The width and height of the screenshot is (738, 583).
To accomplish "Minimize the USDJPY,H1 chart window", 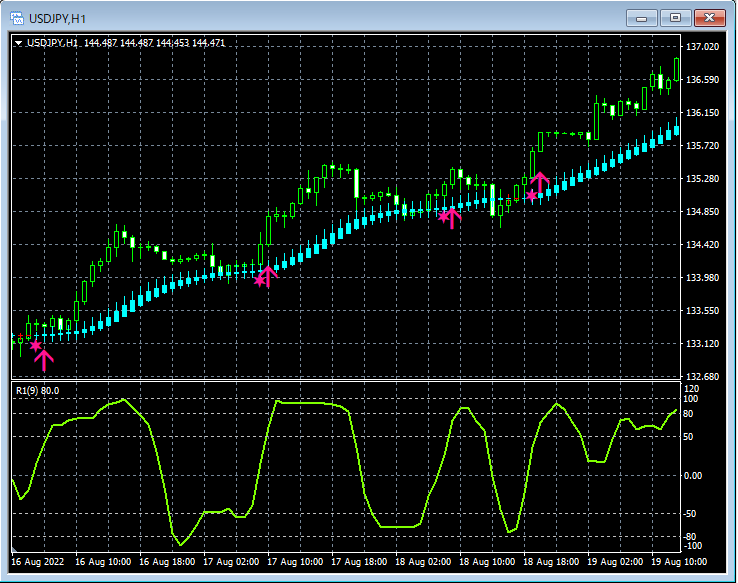I will pyautogui.click(x=642, y=18).
